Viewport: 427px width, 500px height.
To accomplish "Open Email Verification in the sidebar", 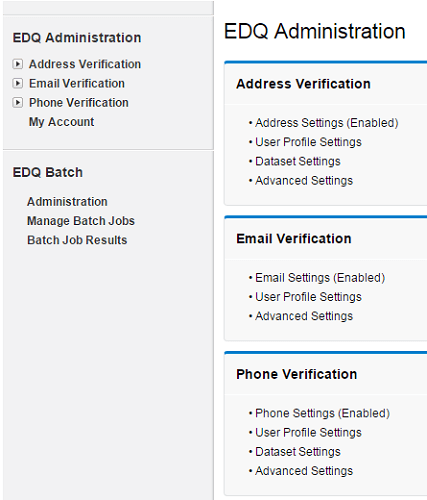I will click(77, 83).
